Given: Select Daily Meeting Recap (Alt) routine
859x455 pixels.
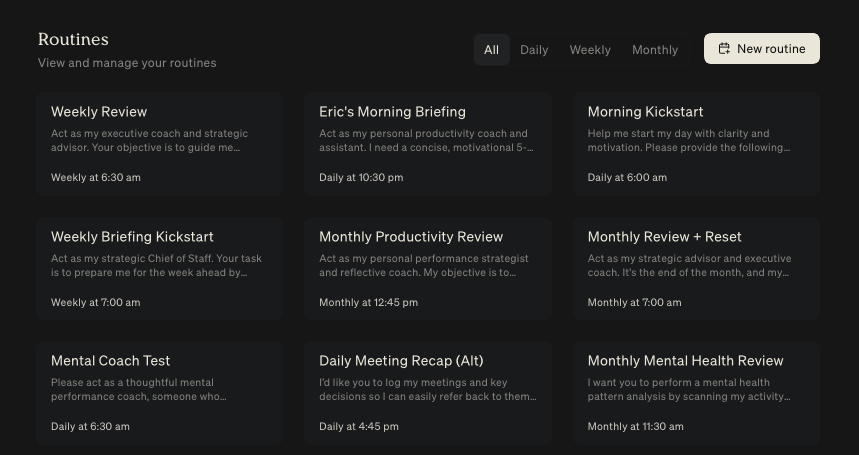Looking at the screenshot, I should coord(427,392).
